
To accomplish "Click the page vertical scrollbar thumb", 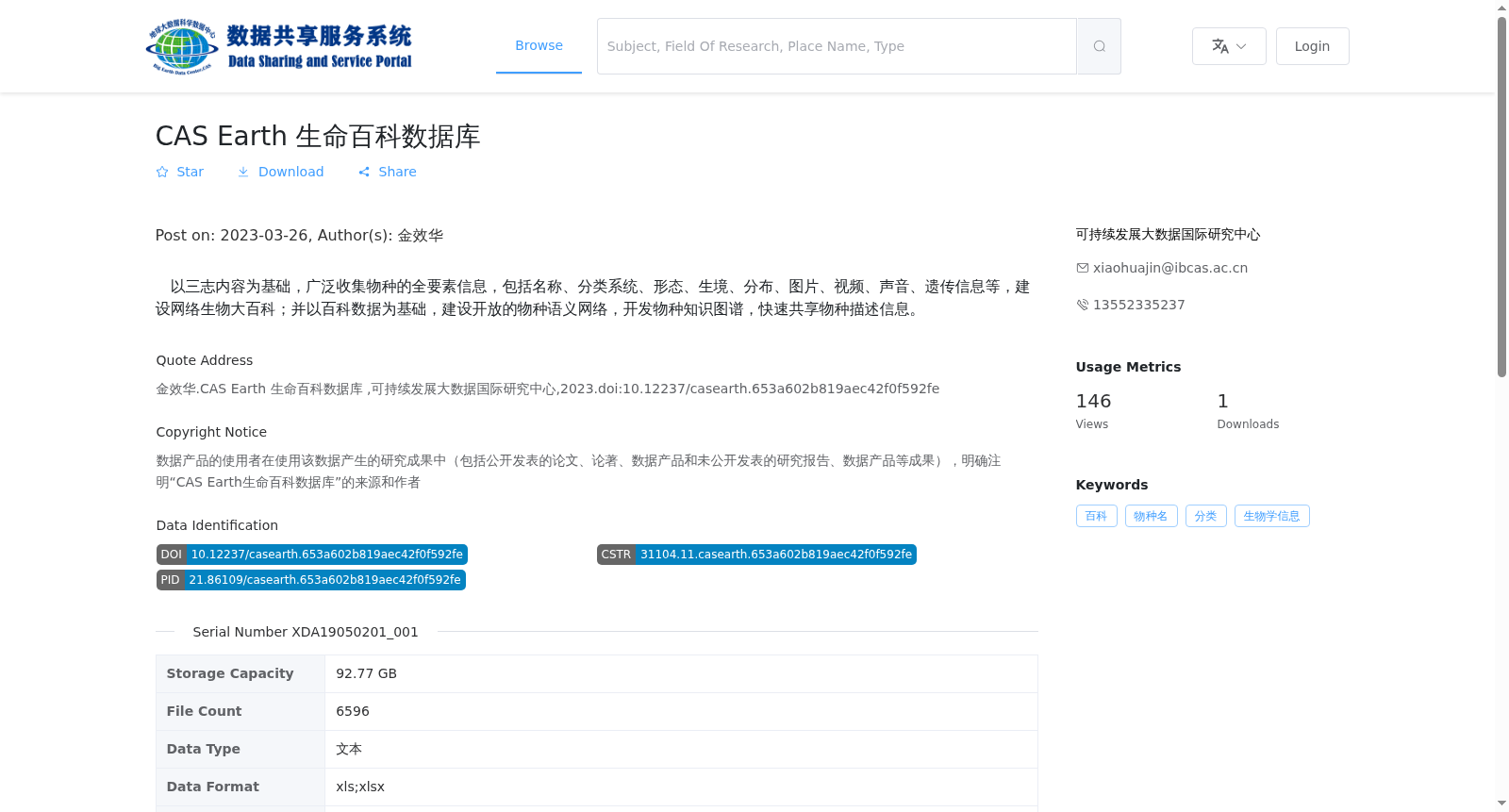I will (x=1501, y=196).
